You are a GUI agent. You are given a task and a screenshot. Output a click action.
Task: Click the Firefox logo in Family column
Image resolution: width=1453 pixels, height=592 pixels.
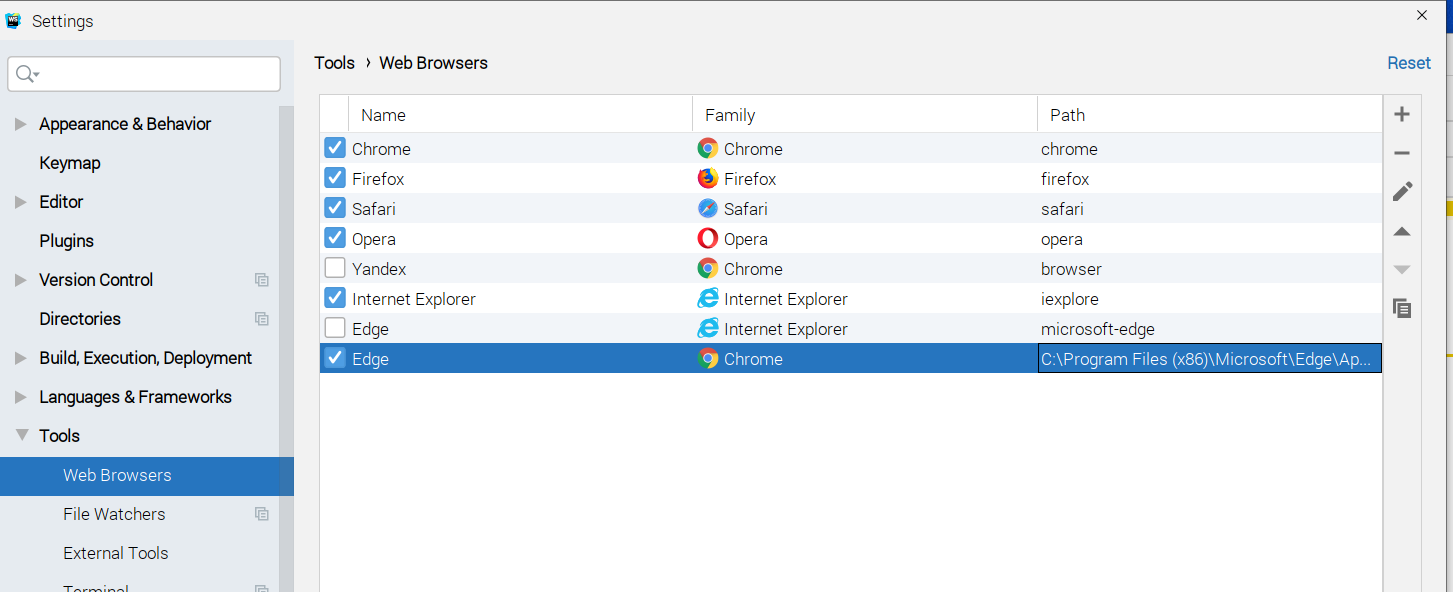(x=708, y=179)
